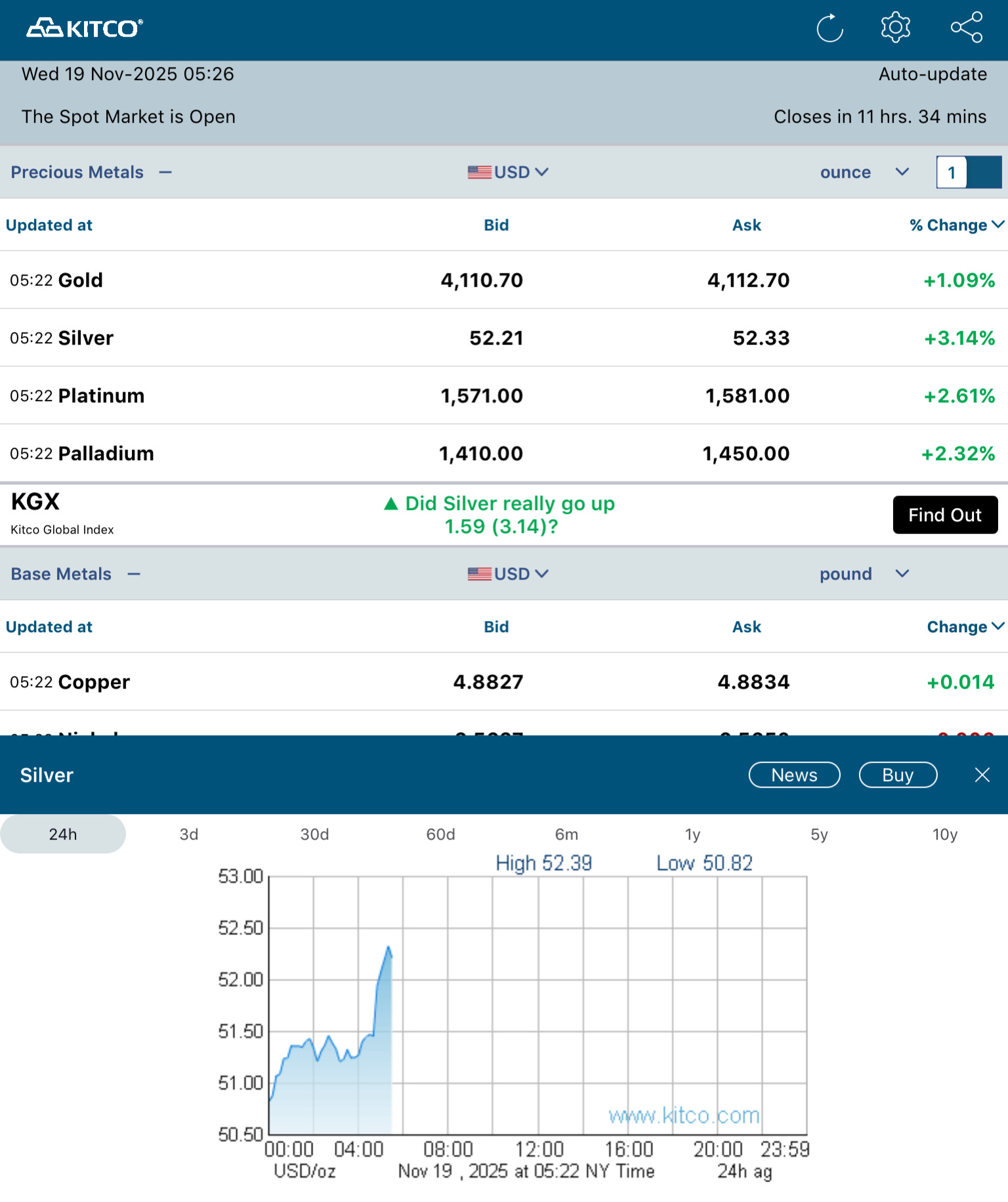Select the 24h chart range
The width and height of the screenshot is (1008, 1202).
(x=63, y=834)
